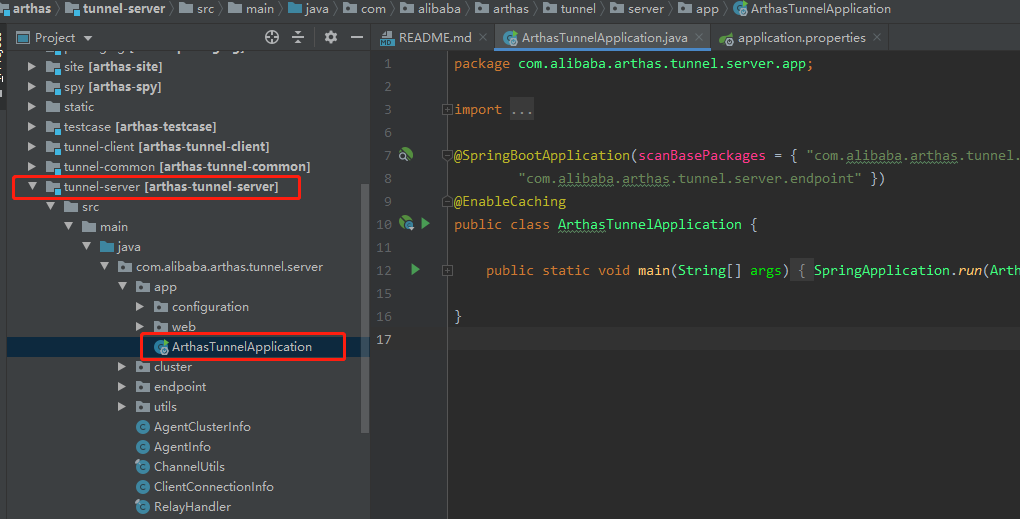Screen dimensions: 1020x519
Task: Expand testcase [arthas-testcase] module
Action: tap(31, 126)
